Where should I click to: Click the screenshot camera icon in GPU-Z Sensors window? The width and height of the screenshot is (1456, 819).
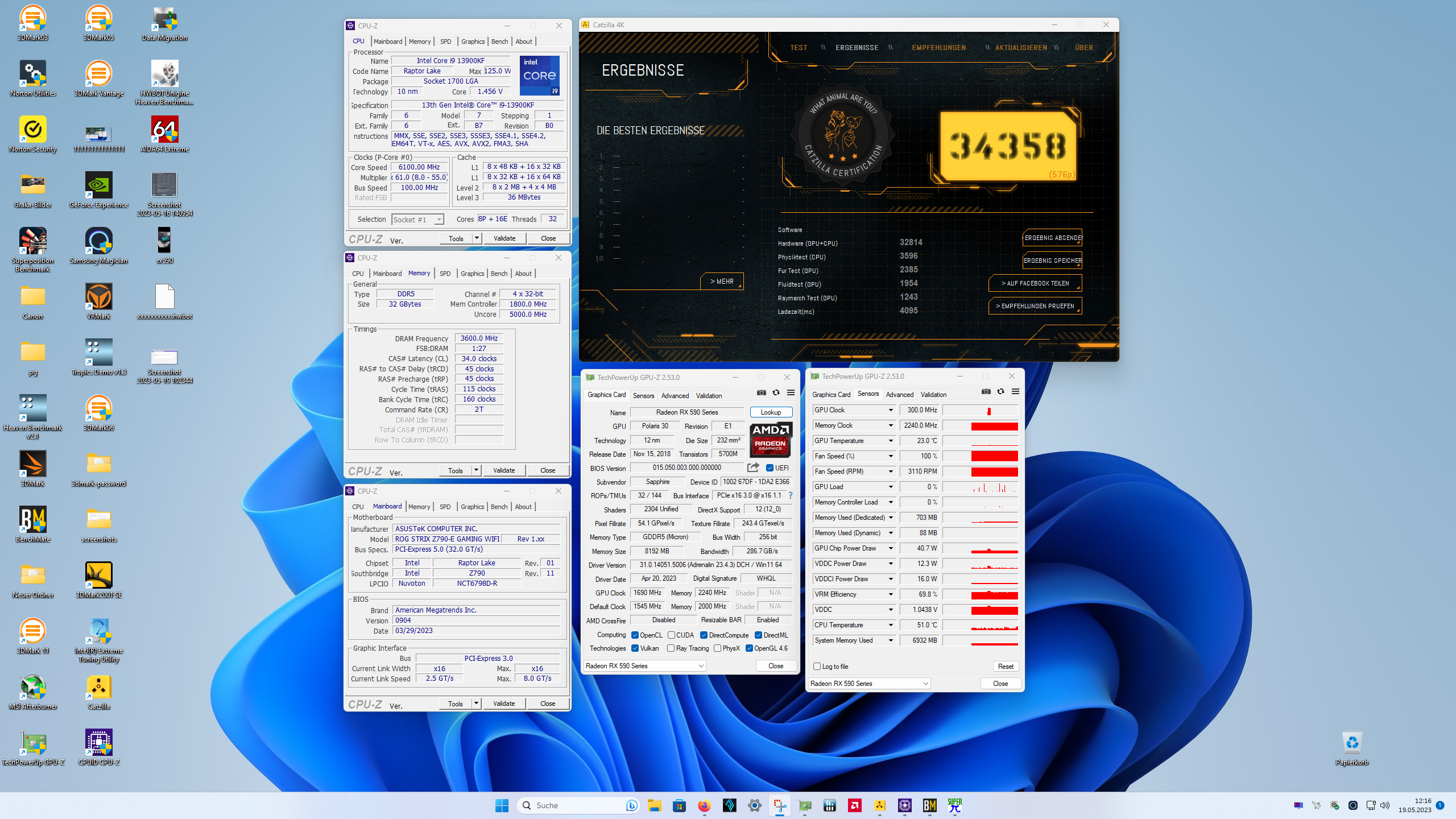tap(986, 391)
